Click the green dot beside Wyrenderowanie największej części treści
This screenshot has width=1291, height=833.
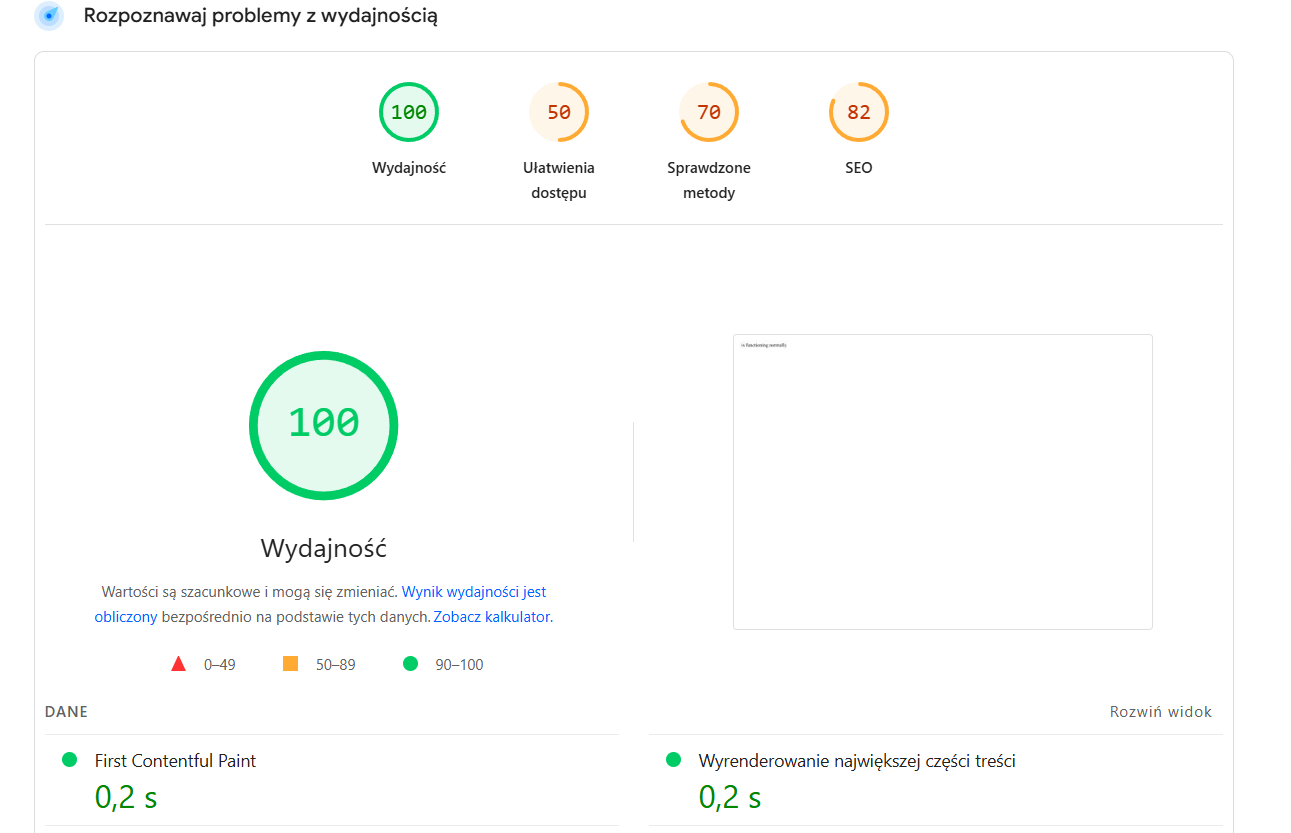click(x=674, y=760)
